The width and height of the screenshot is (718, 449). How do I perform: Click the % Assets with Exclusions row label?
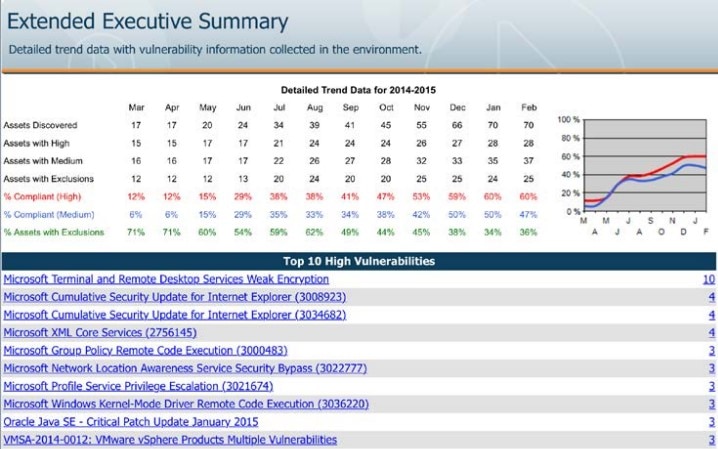pos(54,233)
